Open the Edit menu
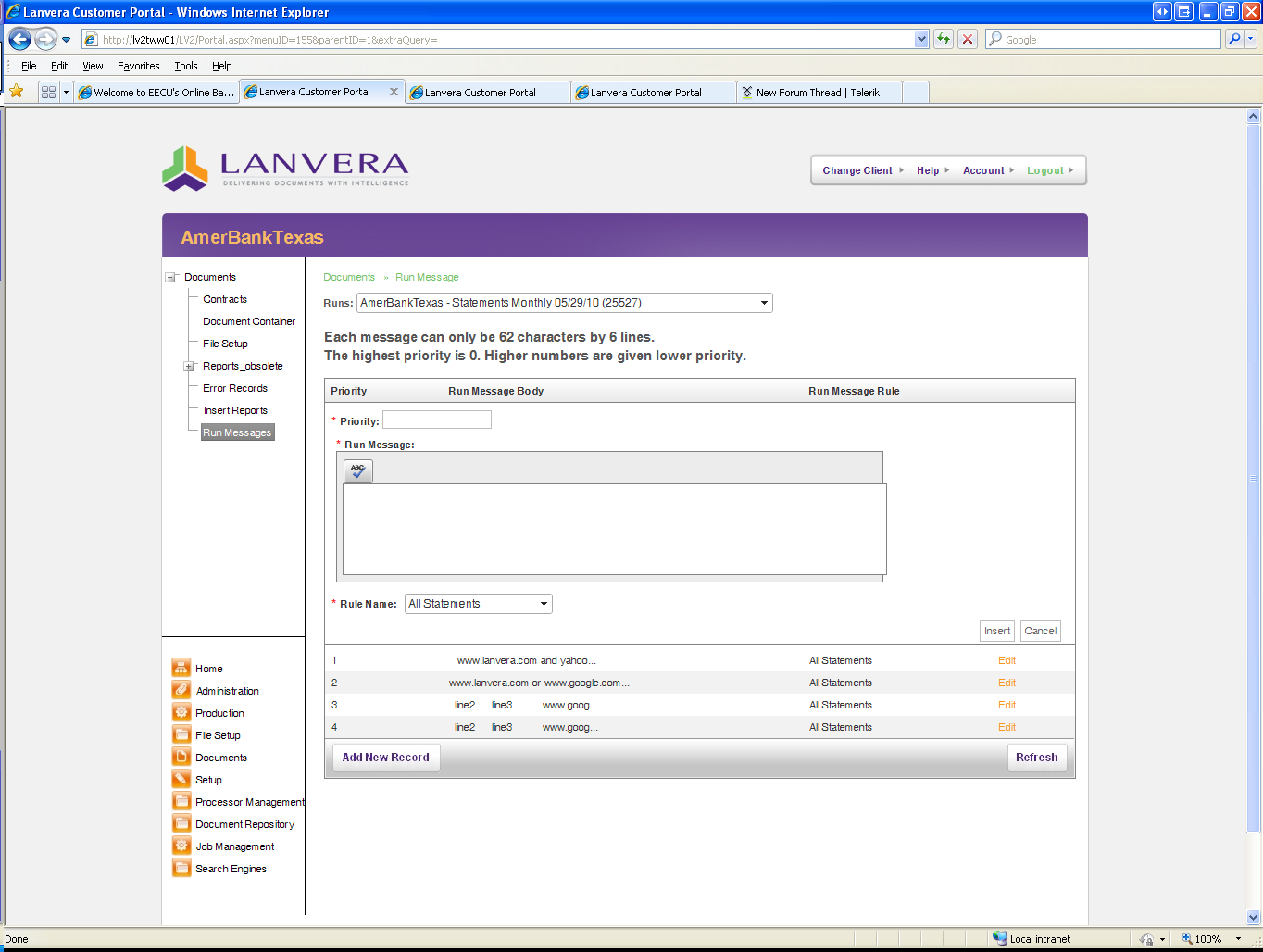The image size is (1263, 952). [x=59, y=66]
